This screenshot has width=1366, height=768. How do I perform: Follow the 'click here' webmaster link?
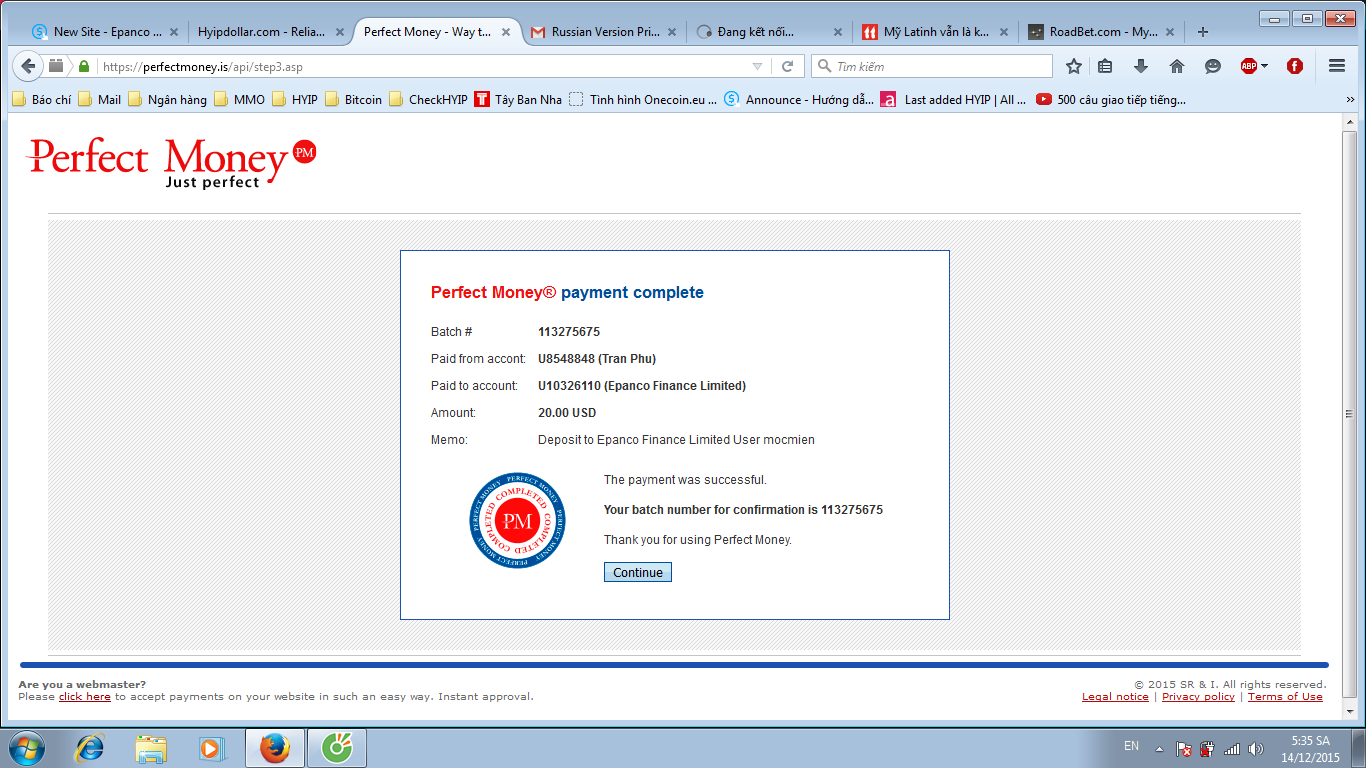click(x=85, y=697)
